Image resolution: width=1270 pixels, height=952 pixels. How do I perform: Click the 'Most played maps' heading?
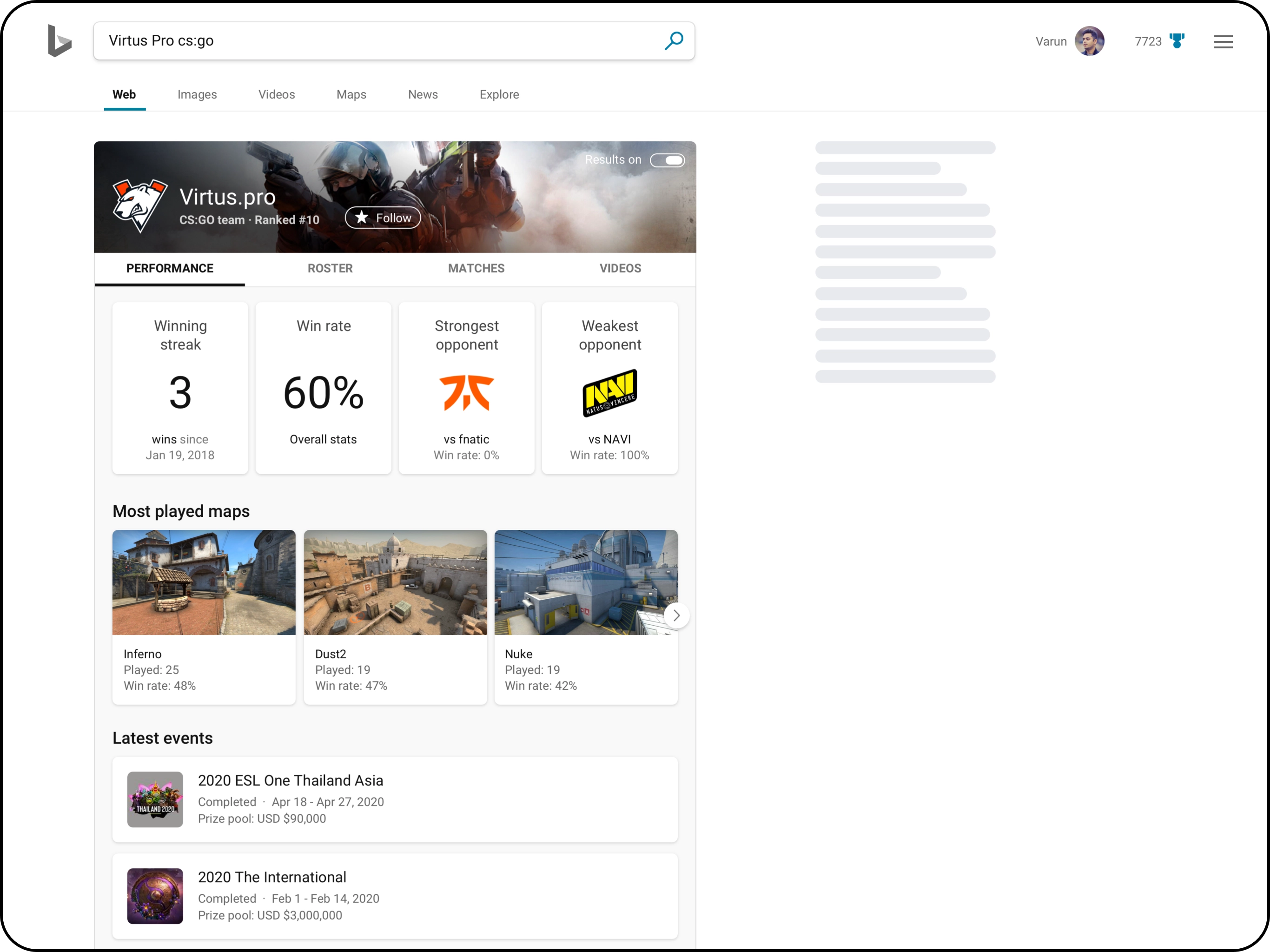pyautogui.click(x=181, y=511)
